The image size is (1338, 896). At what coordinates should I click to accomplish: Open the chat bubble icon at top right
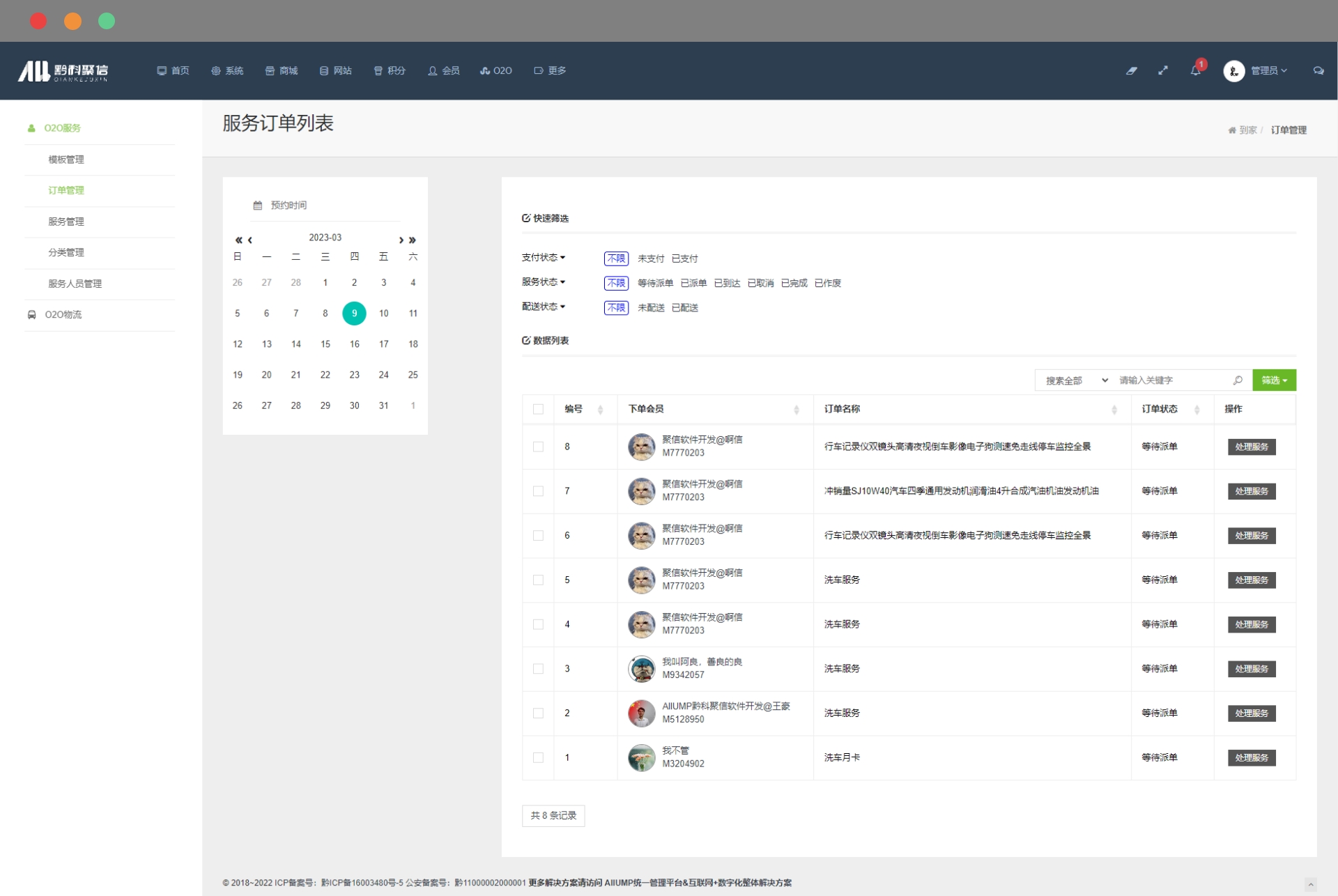pos(1318,70)
